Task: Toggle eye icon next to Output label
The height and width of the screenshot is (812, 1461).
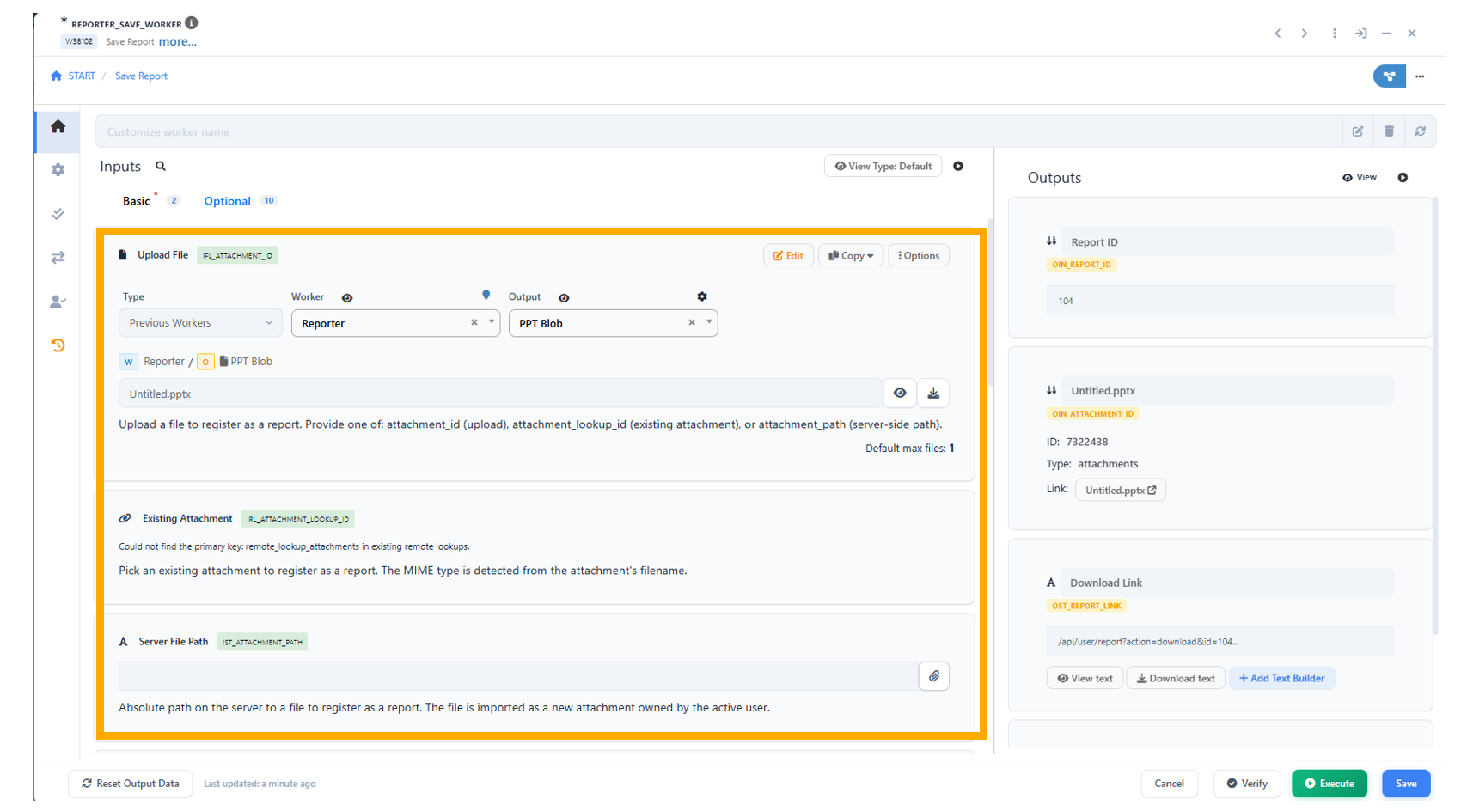Action: [564, 298]
